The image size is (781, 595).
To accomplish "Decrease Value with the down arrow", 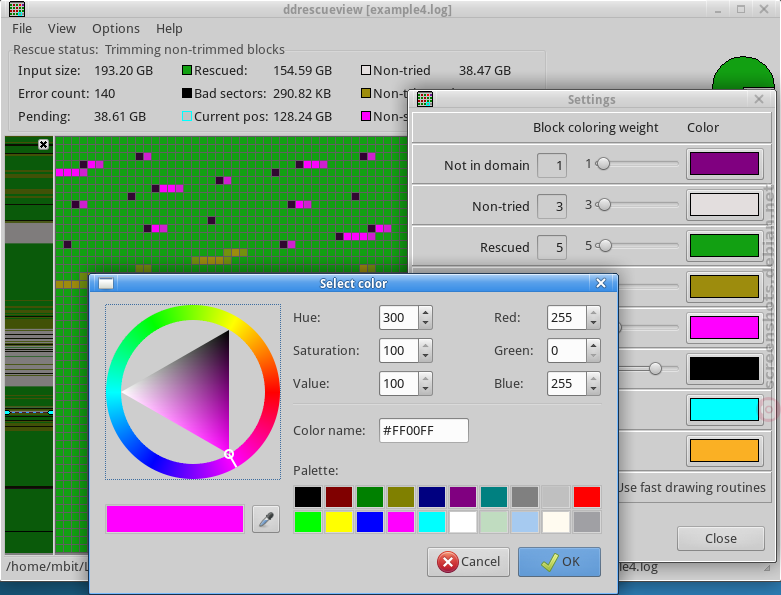I will [x=425, y=389].
